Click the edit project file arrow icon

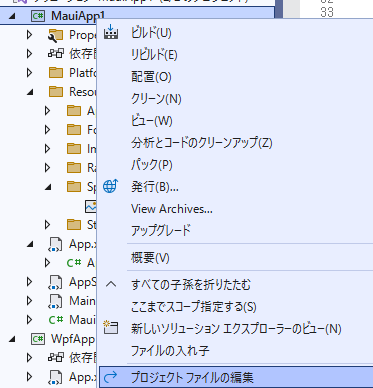(110, 377)
